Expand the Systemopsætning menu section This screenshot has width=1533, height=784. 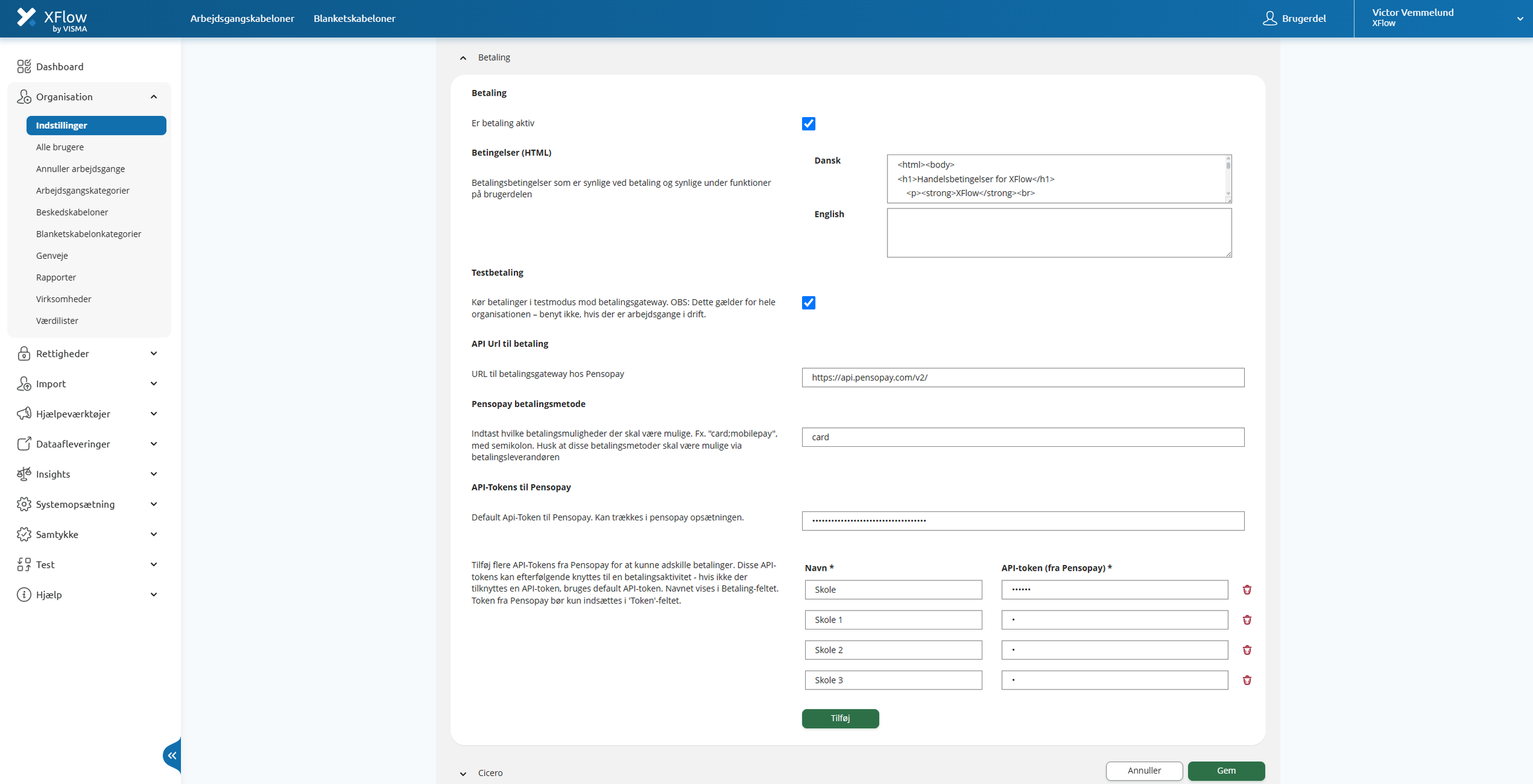tap(154, 504)
